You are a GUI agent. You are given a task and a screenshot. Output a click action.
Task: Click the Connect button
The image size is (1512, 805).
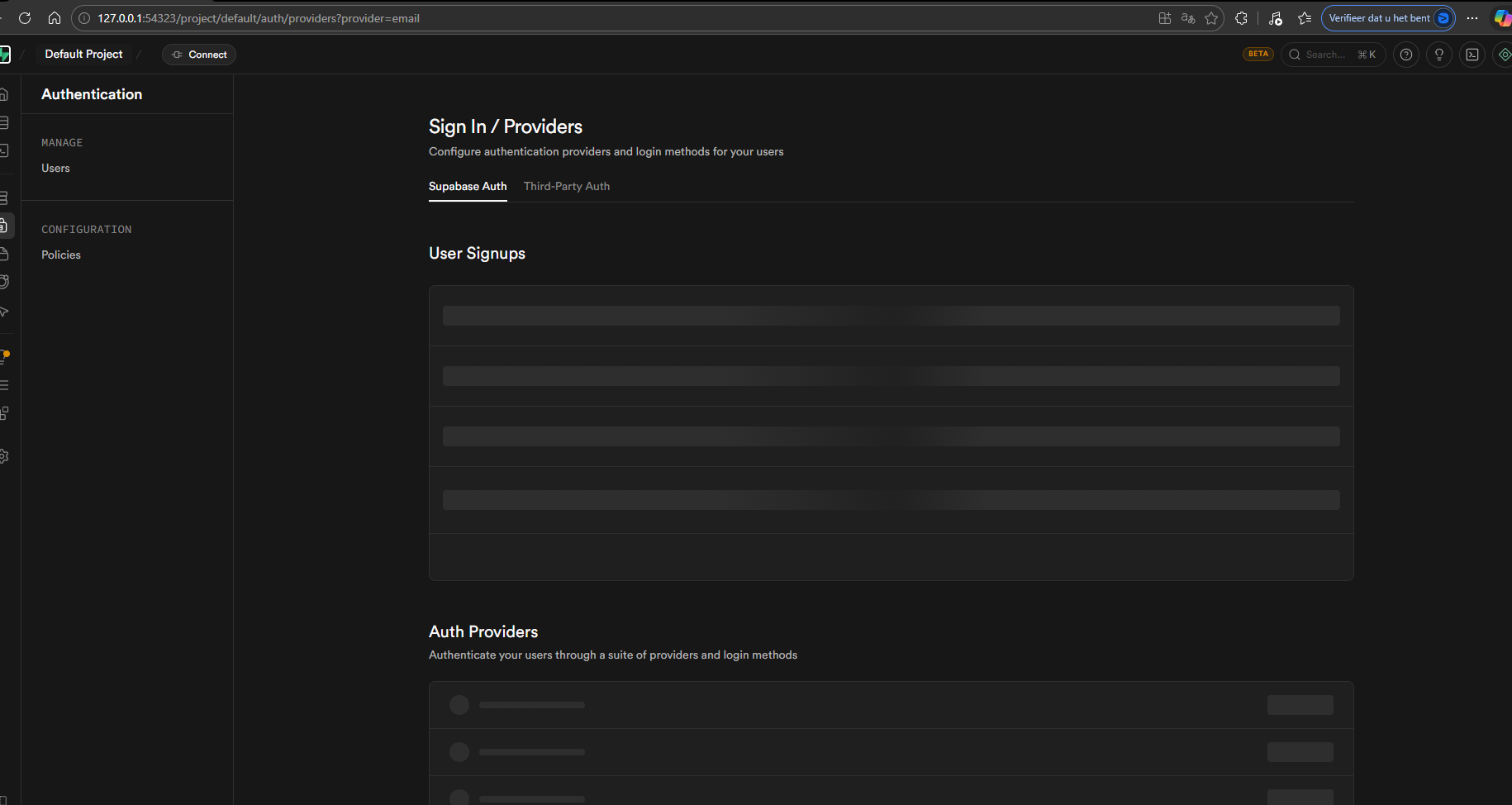point(199,55)
